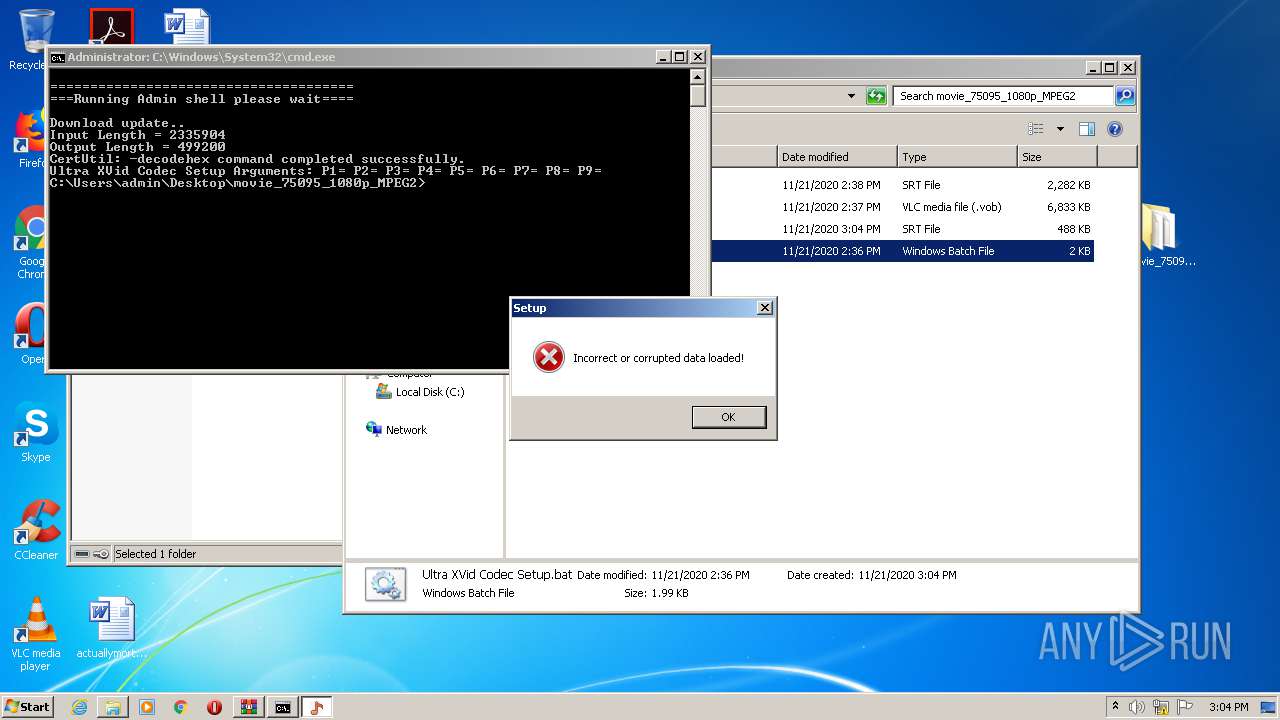
Task: Select the VLC media file (.vob) row
Action: (902, 207)
